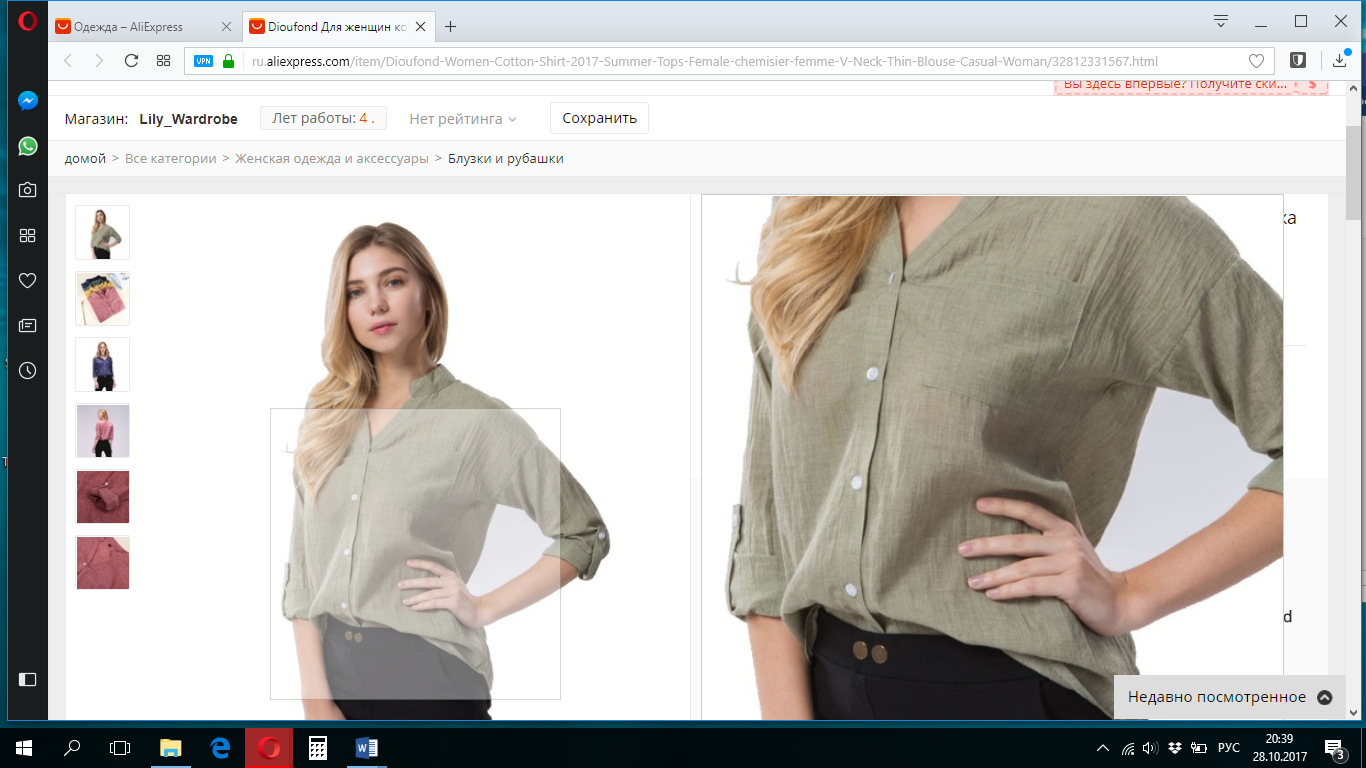Select the green shirt model thumbnail
Screen dimensions: 1366x768
(103, 232)
